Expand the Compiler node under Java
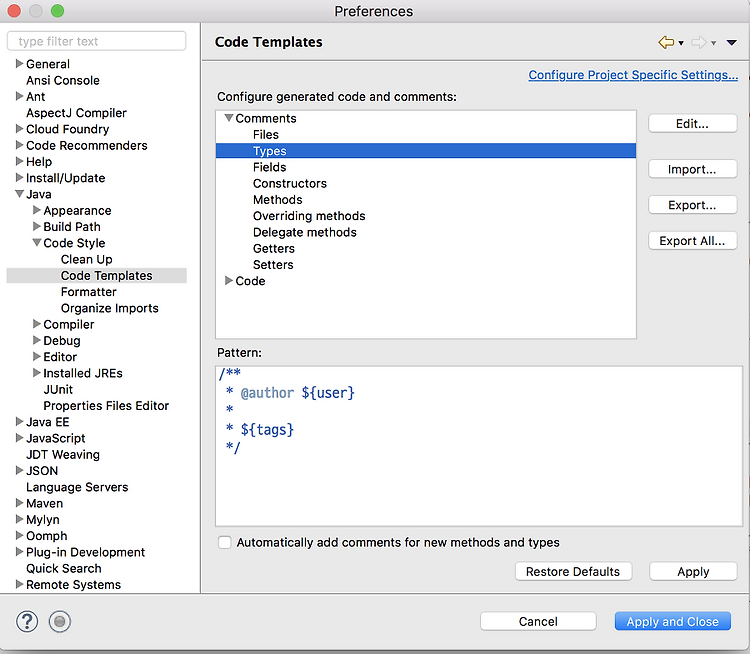750x654 pixels. pyautogui.click(x=36, y=324)
